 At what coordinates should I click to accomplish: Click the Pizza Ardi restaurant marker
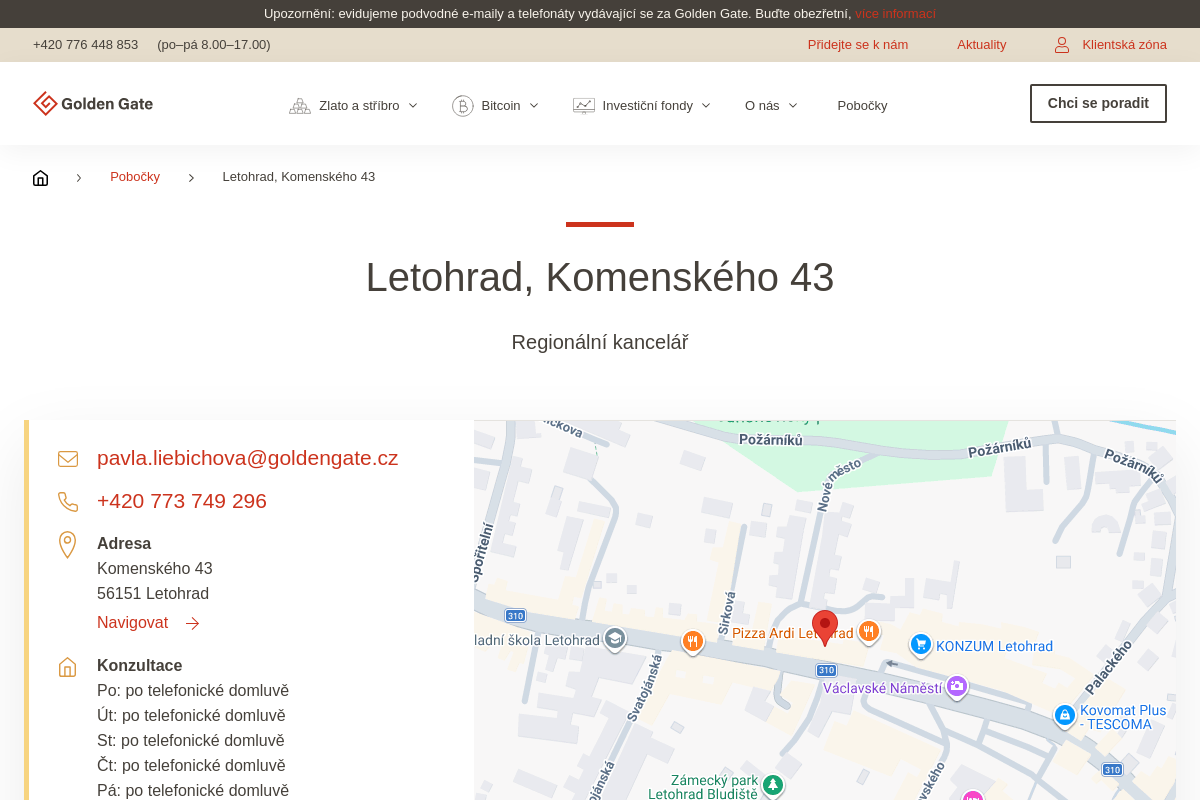click(x=868, y=631)
